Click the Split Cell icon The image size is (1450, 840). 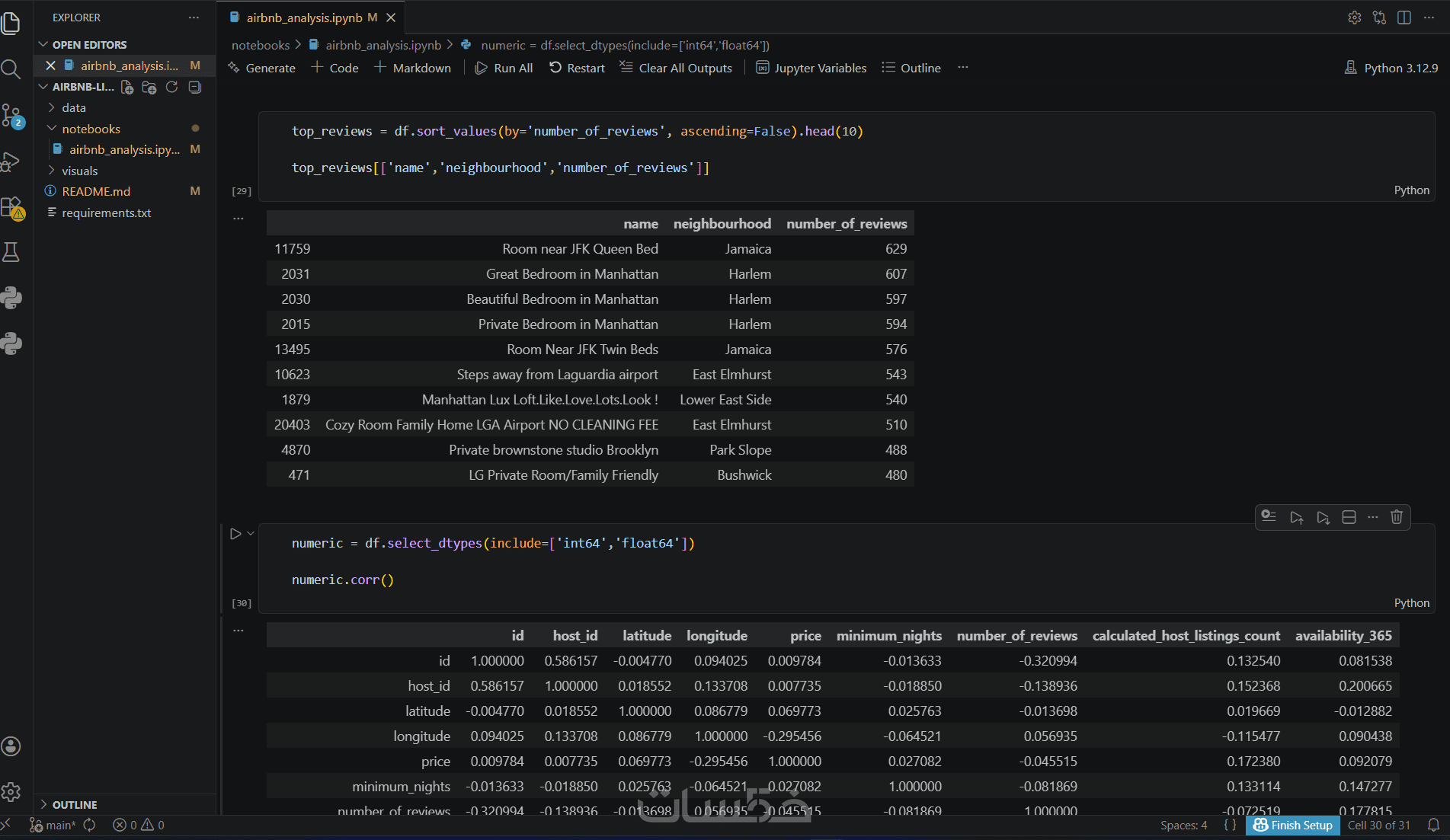(x=1349, y=517)
